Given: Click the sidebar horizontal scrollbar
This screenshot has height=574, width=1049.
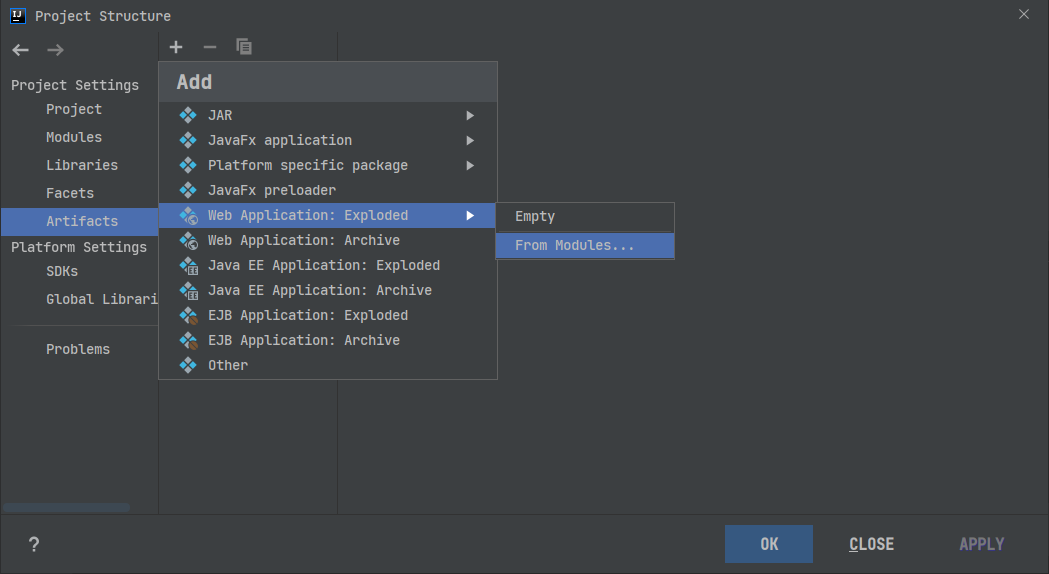Looking at the screenshot, I should point(66,508).
